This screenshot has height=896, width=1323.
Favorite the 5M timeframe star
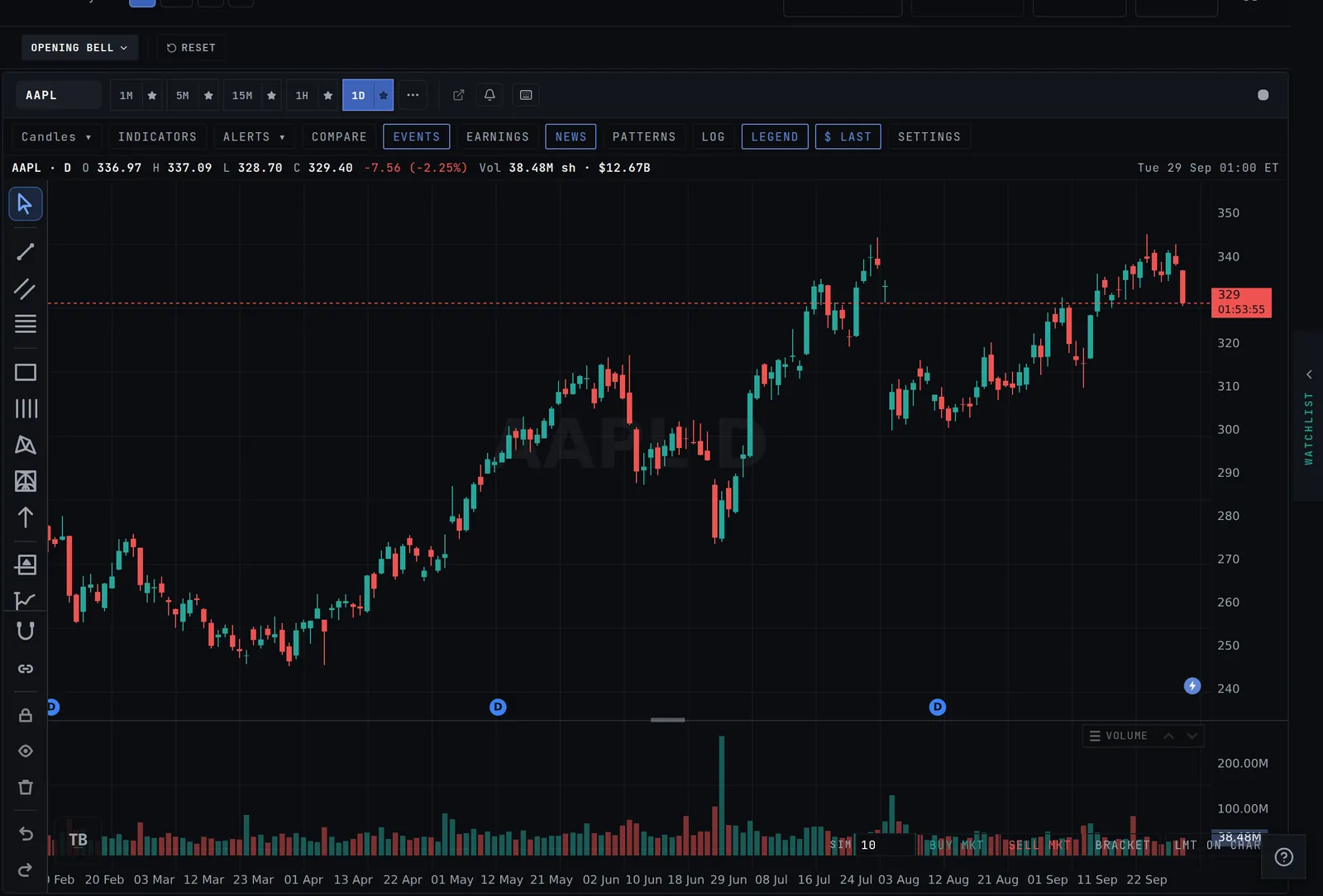(x=208, y=96)
